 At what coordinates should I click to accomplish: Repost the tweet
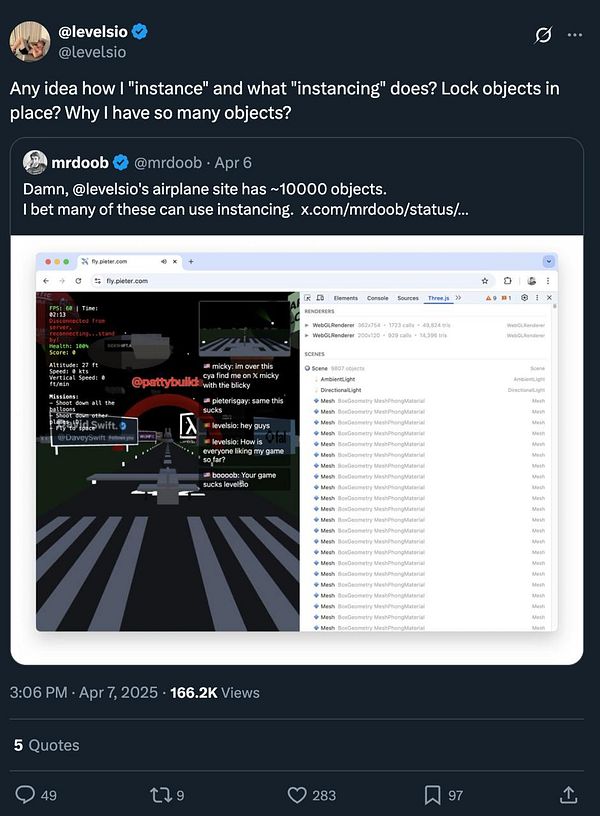pyautogui.click(x=158, y=794)
